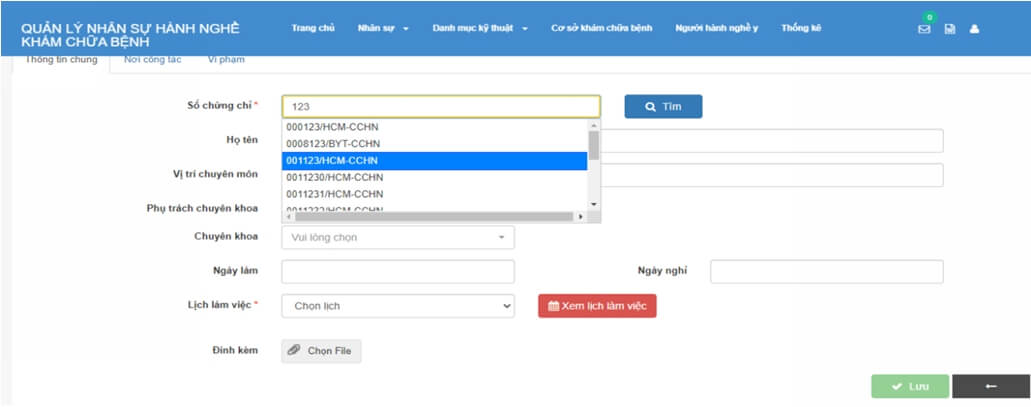Open the mail notifications icon
The height and width of the screenshot is (407, 1031).
click(x=924, y=29)
